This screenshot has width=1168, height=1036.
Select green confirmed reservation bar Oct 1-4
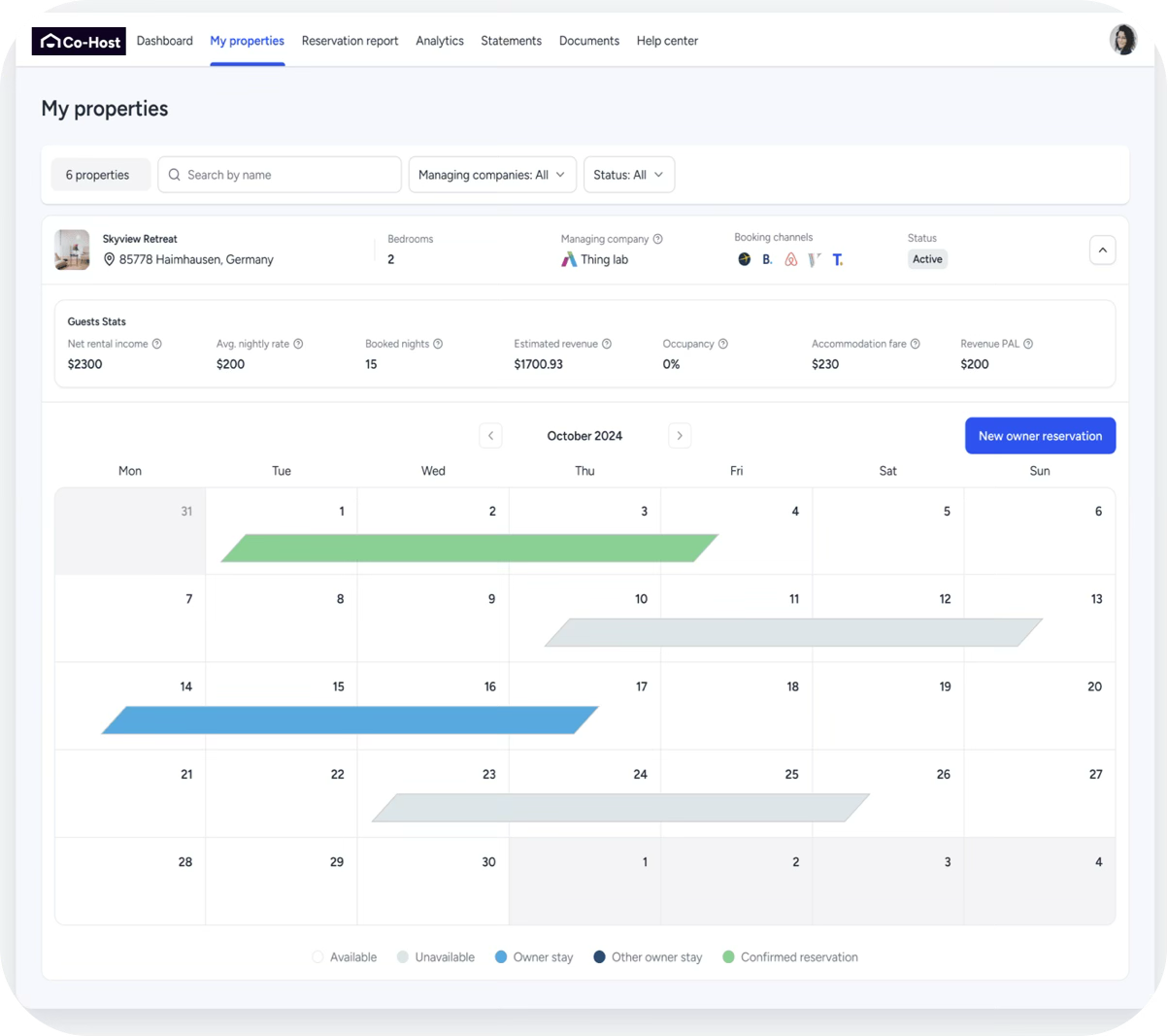(470, 548)
